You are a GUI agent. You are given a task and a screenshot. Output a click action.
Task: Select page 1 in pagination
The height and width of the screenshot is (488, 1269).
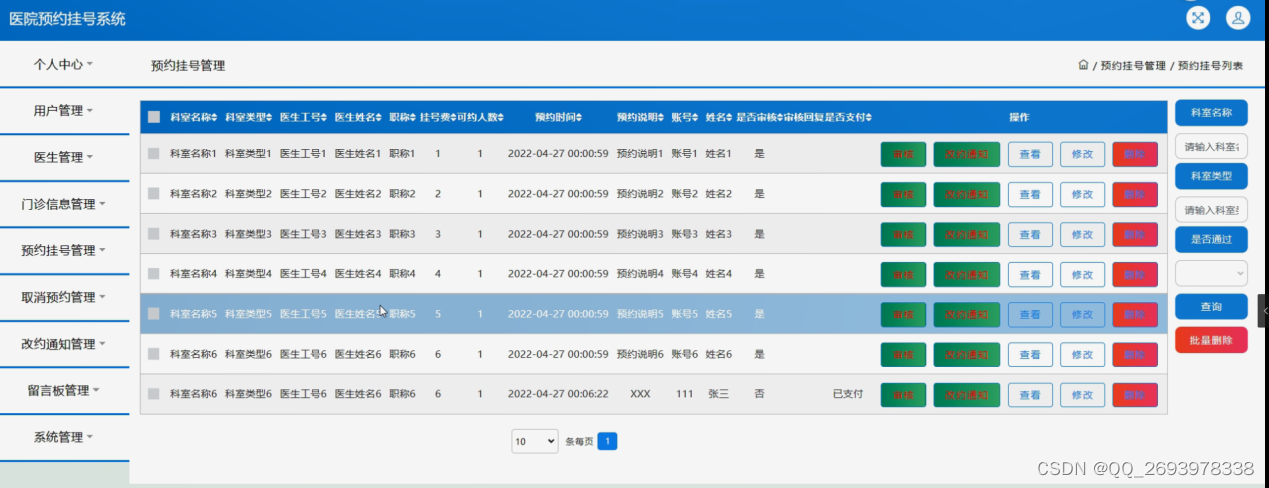607,441
